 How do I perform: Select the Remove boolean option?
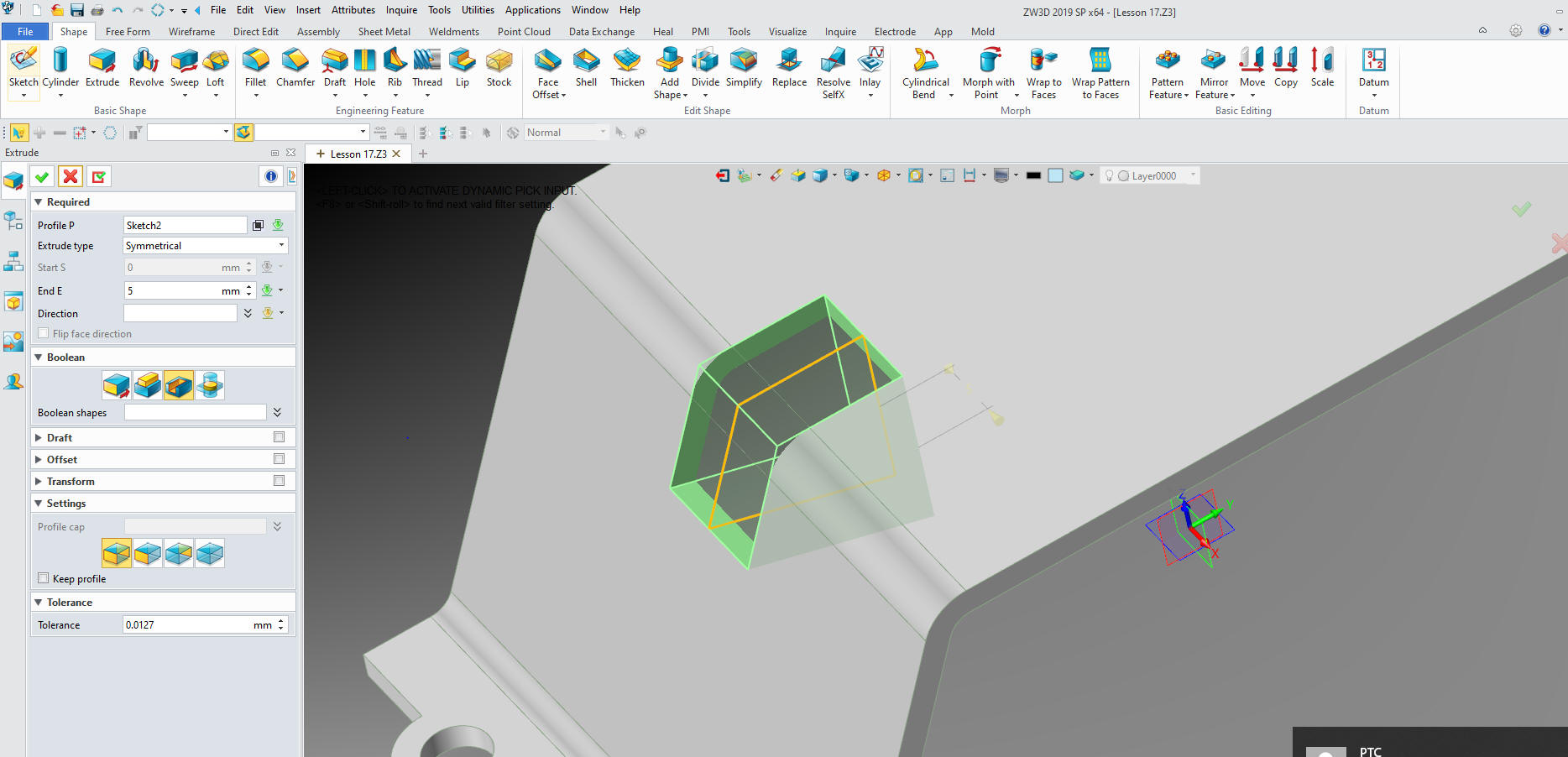tap(179, 385)
